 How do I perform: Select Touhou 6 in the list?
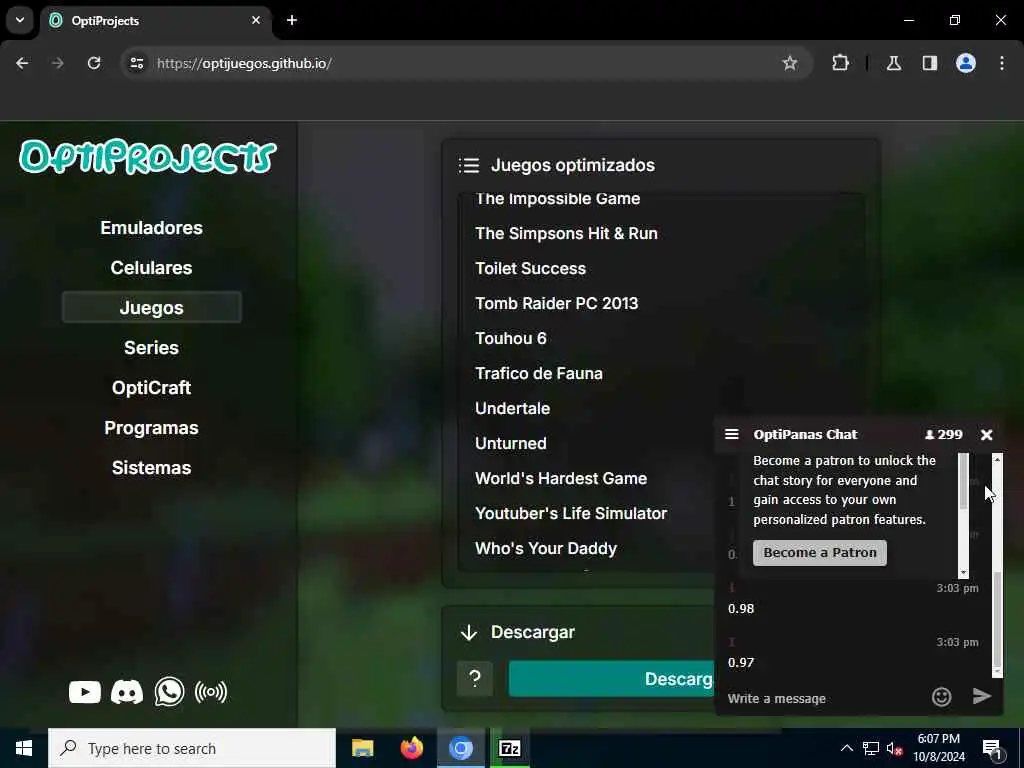click(x=511, y=338)
